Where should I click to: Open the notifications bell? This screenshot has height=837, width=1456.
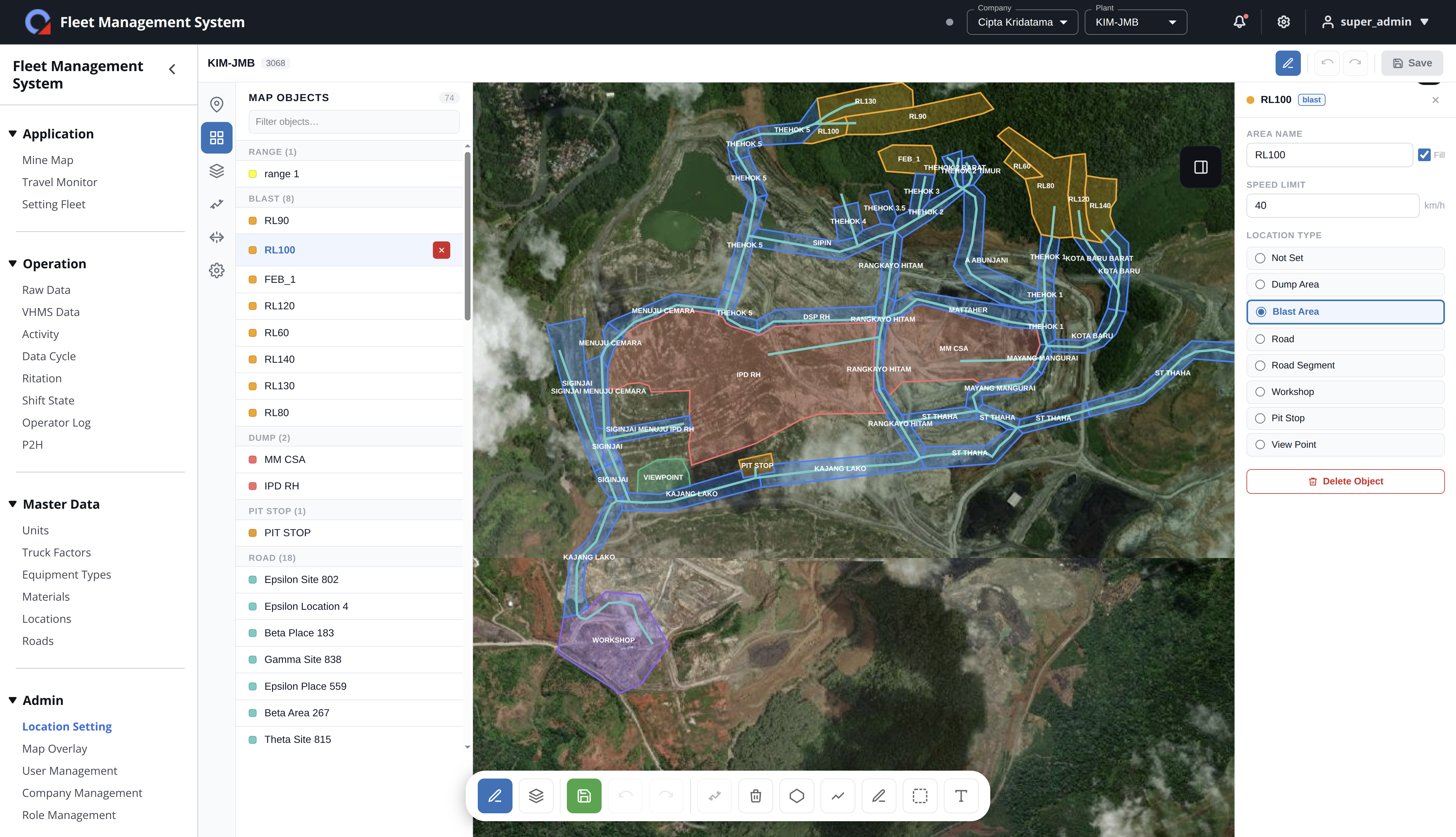[1239, 22]
